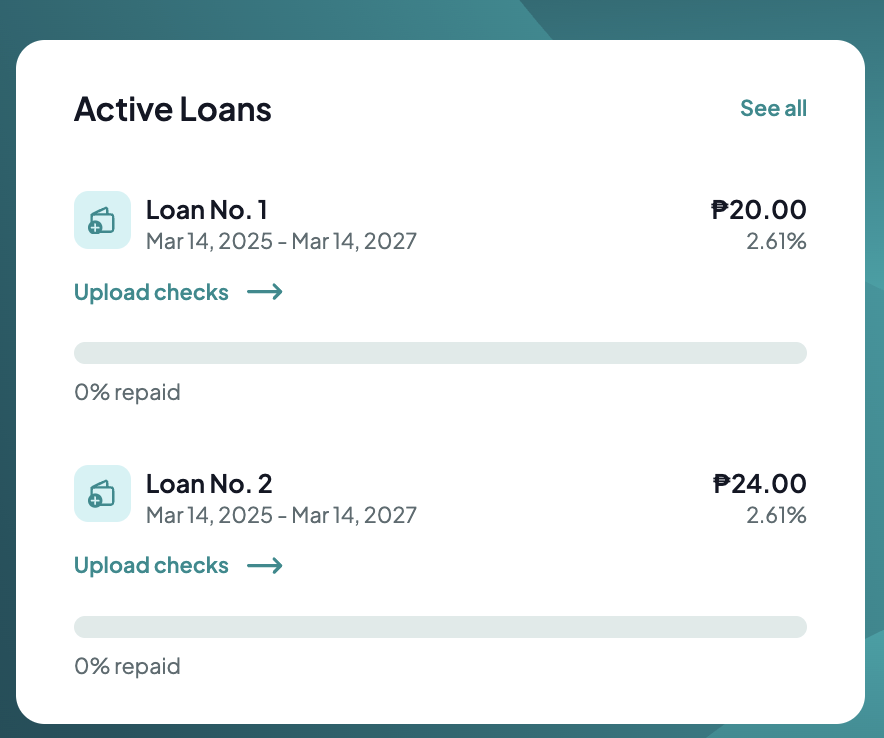Click the Loan No. 2 repayment progress bar
The image size is (884, 738).
point(440,626)
